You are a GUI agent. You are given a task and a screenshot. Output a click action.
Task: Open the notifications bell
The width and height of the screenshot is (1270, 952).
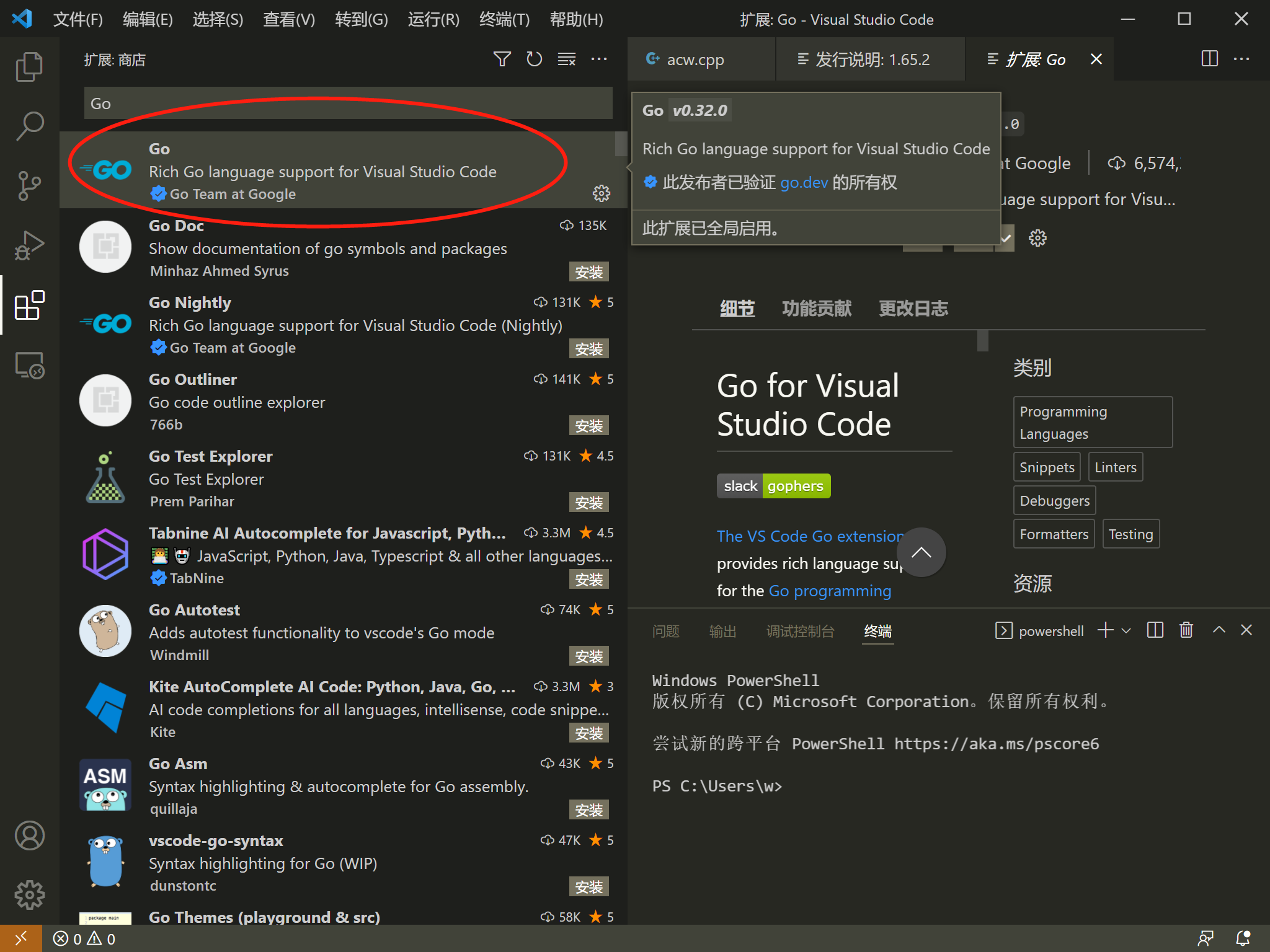[1243, 938]
